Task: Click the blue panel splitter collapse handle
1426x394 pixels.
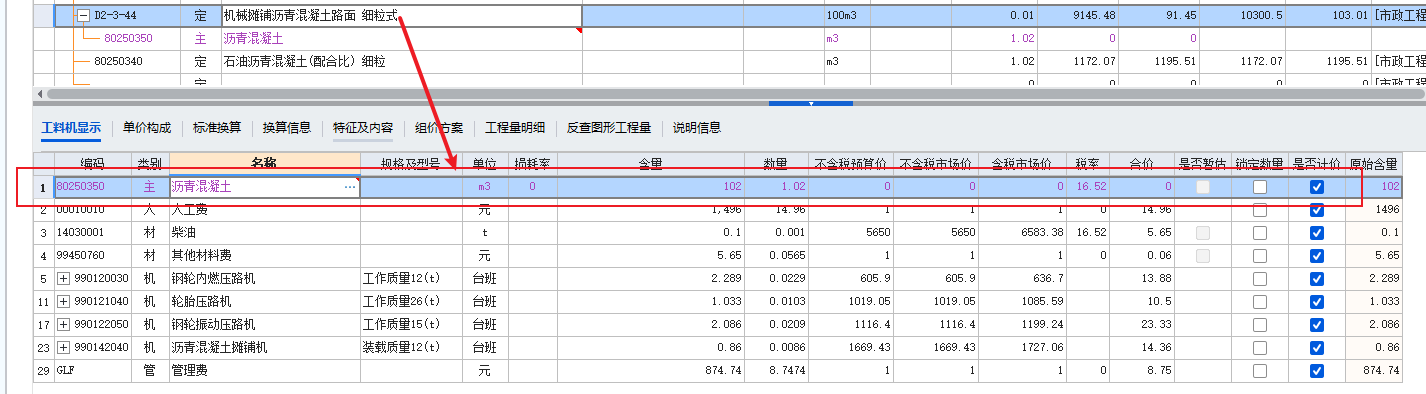Action: 811,103
